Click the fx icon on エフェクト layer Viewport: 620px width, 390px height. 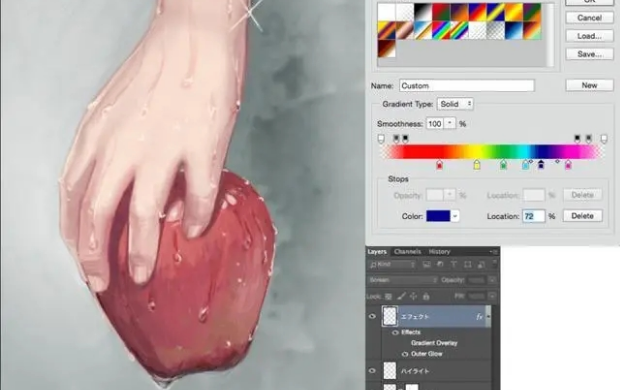coord(479,316)
